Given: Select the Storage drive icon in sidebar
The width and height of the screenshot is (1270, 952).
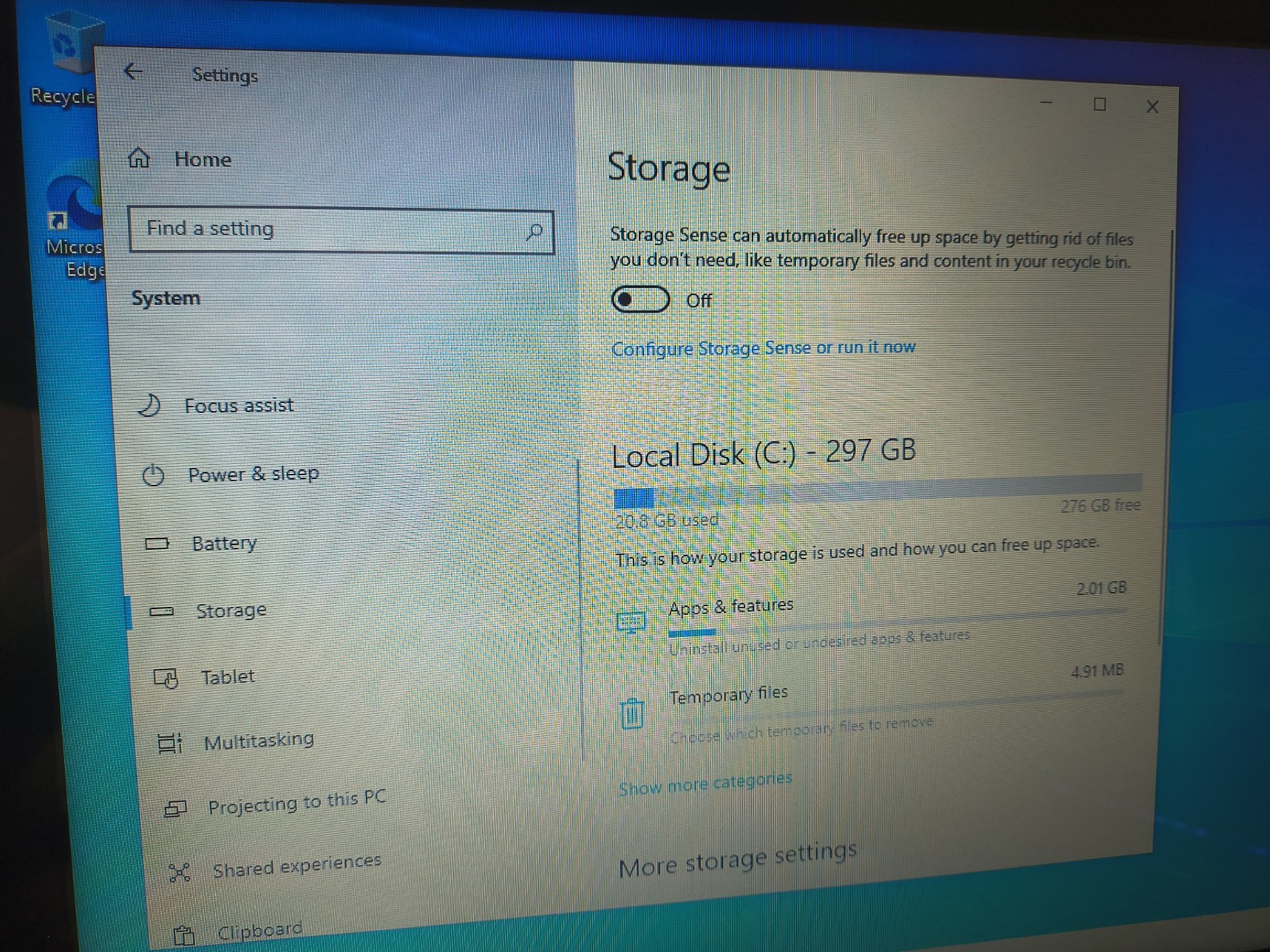Looking at the screenshot, I should pyautogui.click(x=161, y=612).
